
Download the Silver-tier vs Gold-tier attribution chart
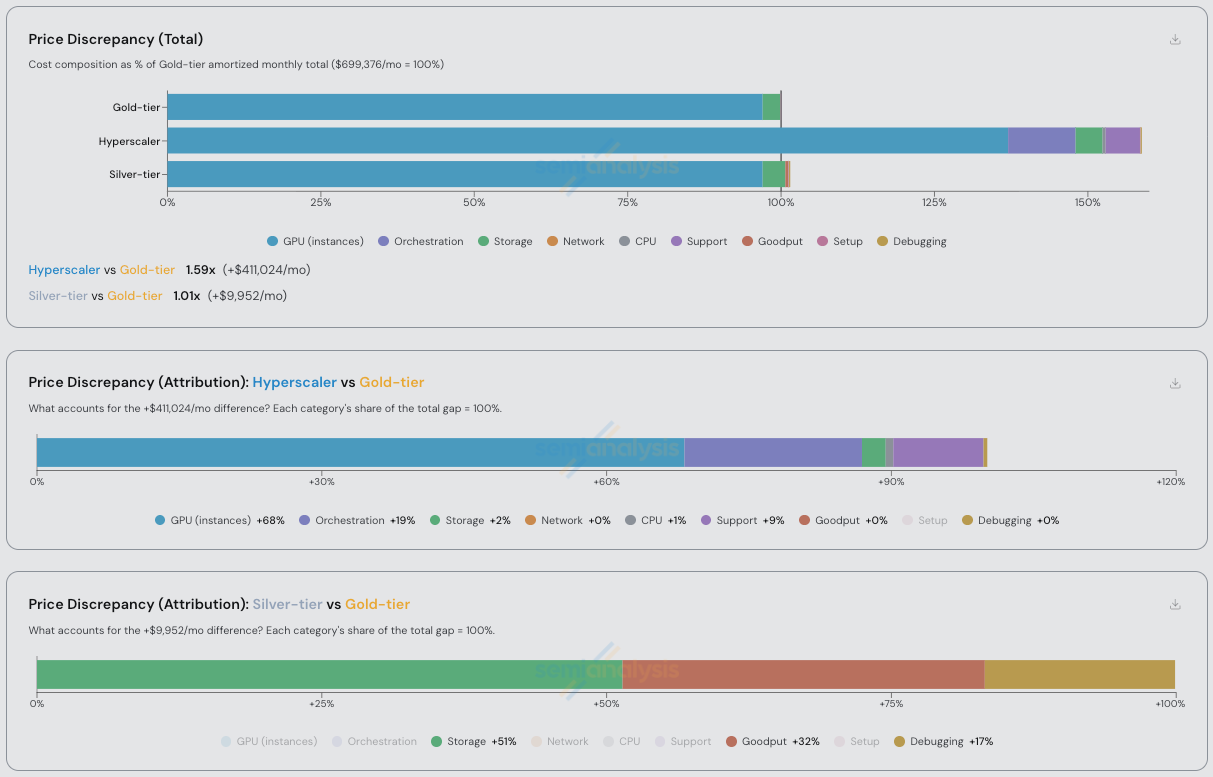(x=1175, y=605)
